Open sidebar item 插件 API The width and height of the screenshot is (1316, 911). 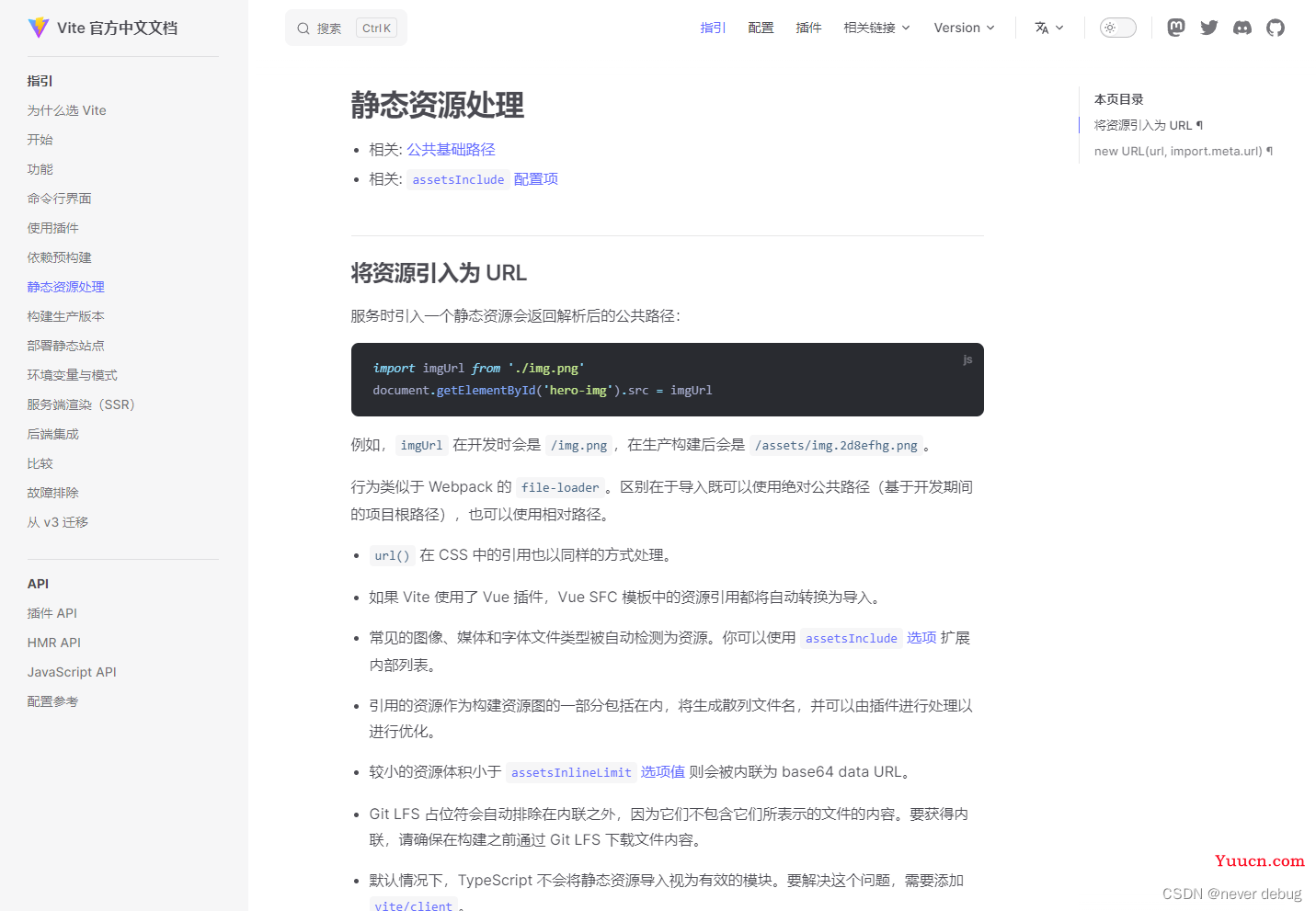pyautogui.click(x=52, y=613)
